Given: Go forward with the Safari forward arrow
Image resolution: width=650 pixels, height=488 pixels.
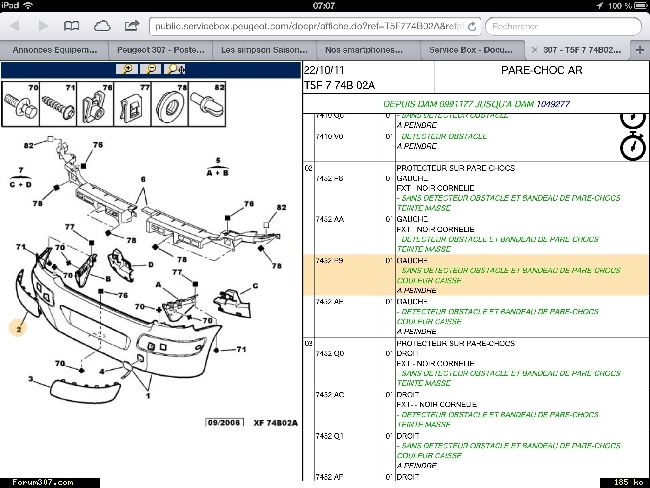Looking at the screenshot, I should coord(43,26).
